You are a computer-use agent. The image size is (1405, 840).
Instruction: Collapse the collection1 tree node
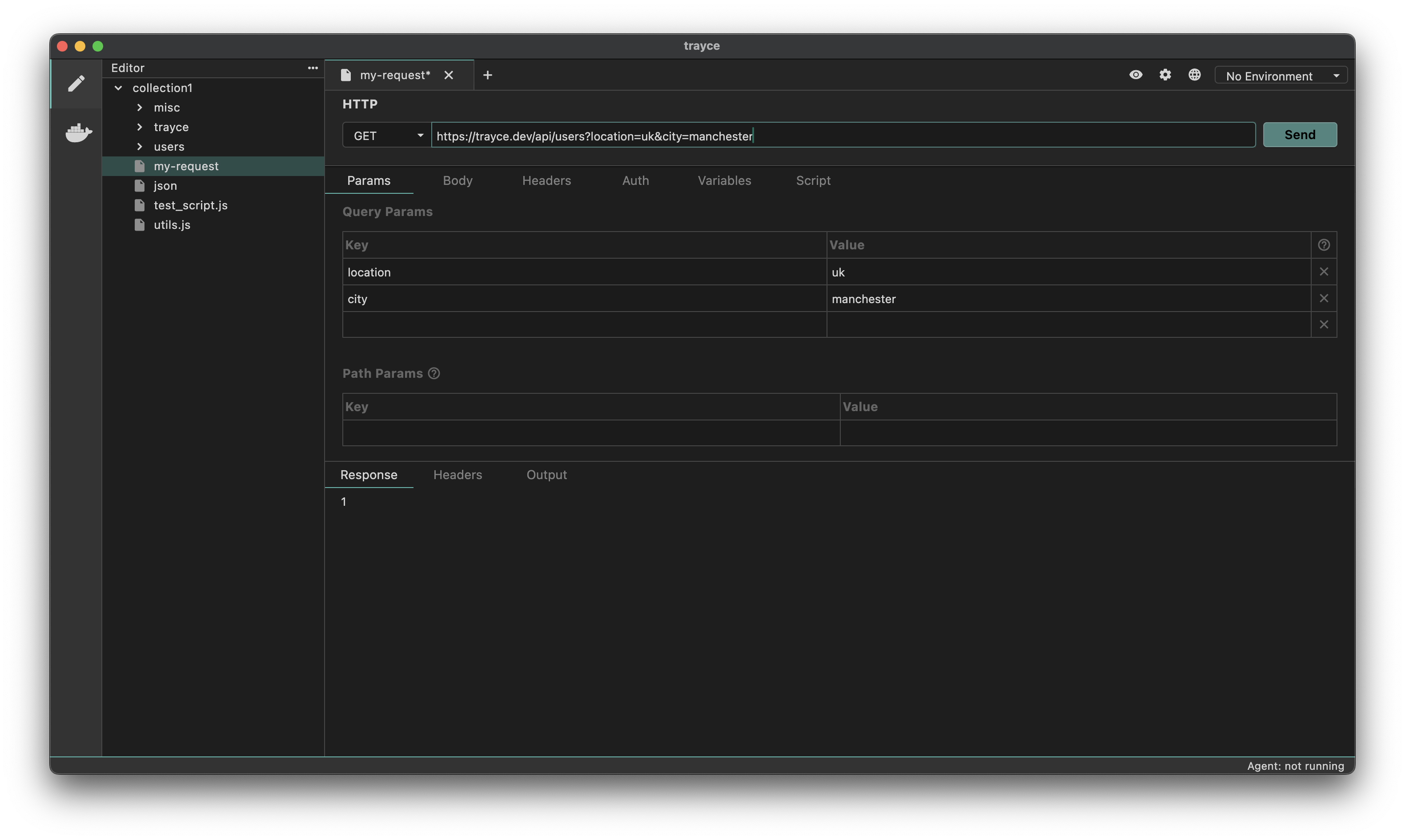[118, 88]
